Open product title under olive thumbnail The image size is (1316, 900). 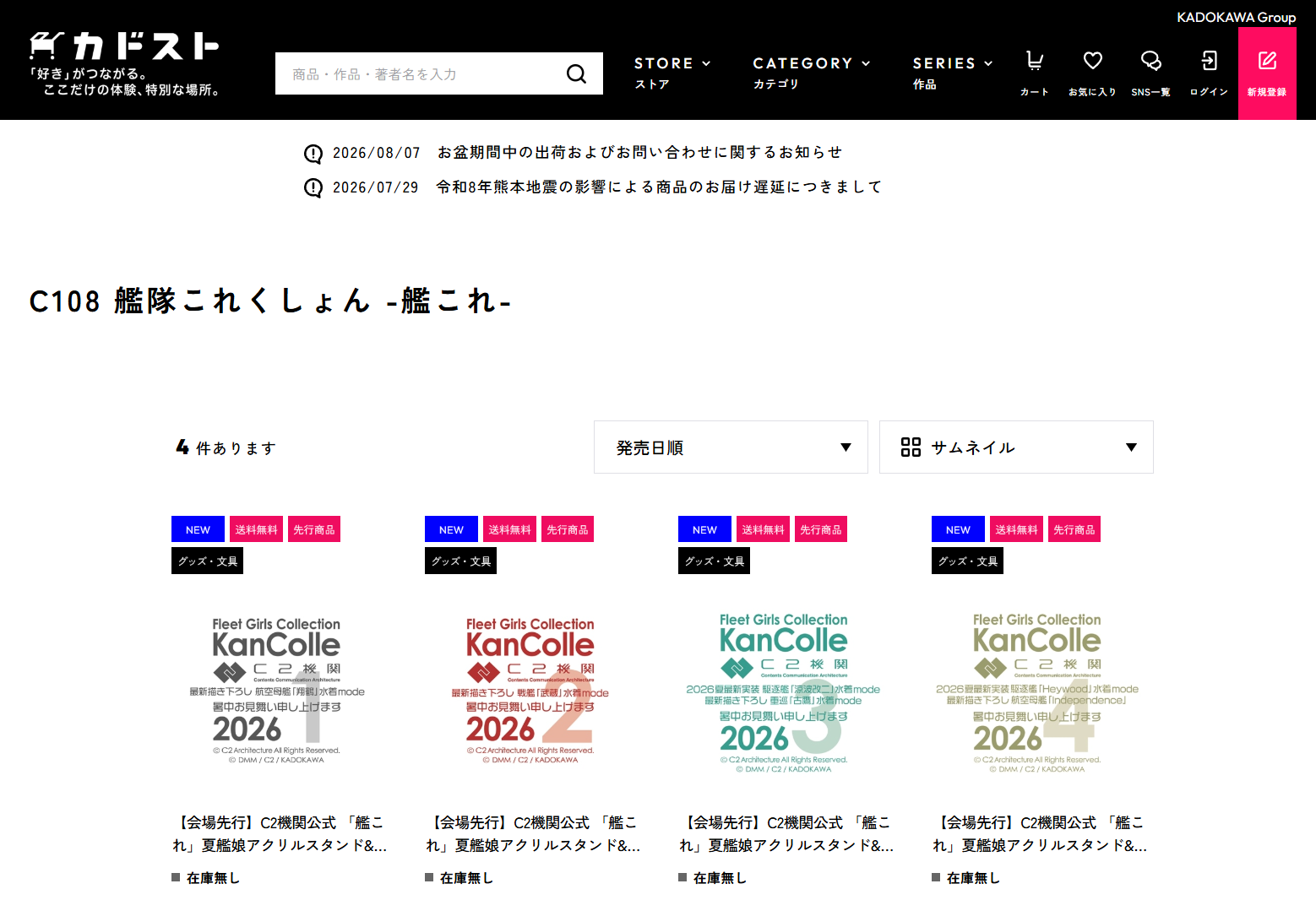pos(1040,834)
